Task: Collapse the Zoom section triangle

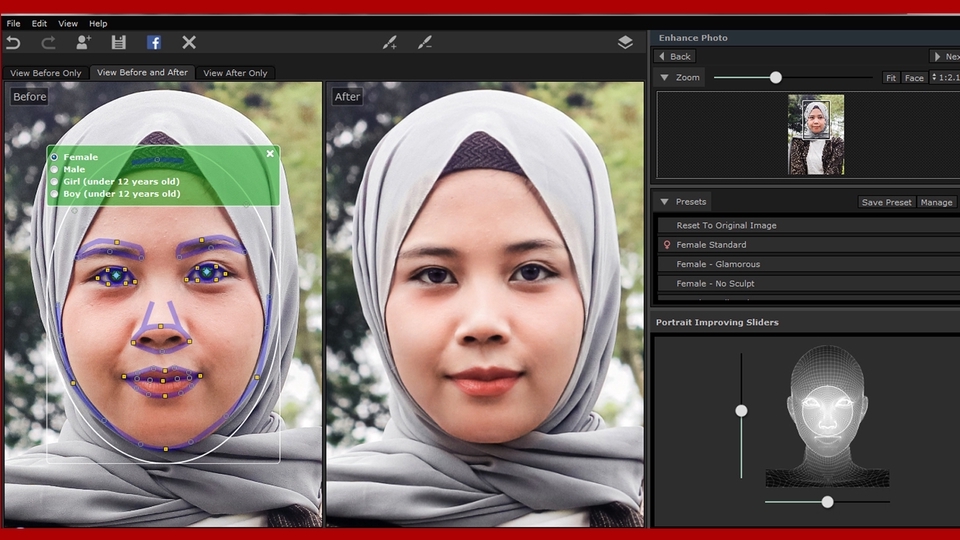Action: tap(665, 77)
